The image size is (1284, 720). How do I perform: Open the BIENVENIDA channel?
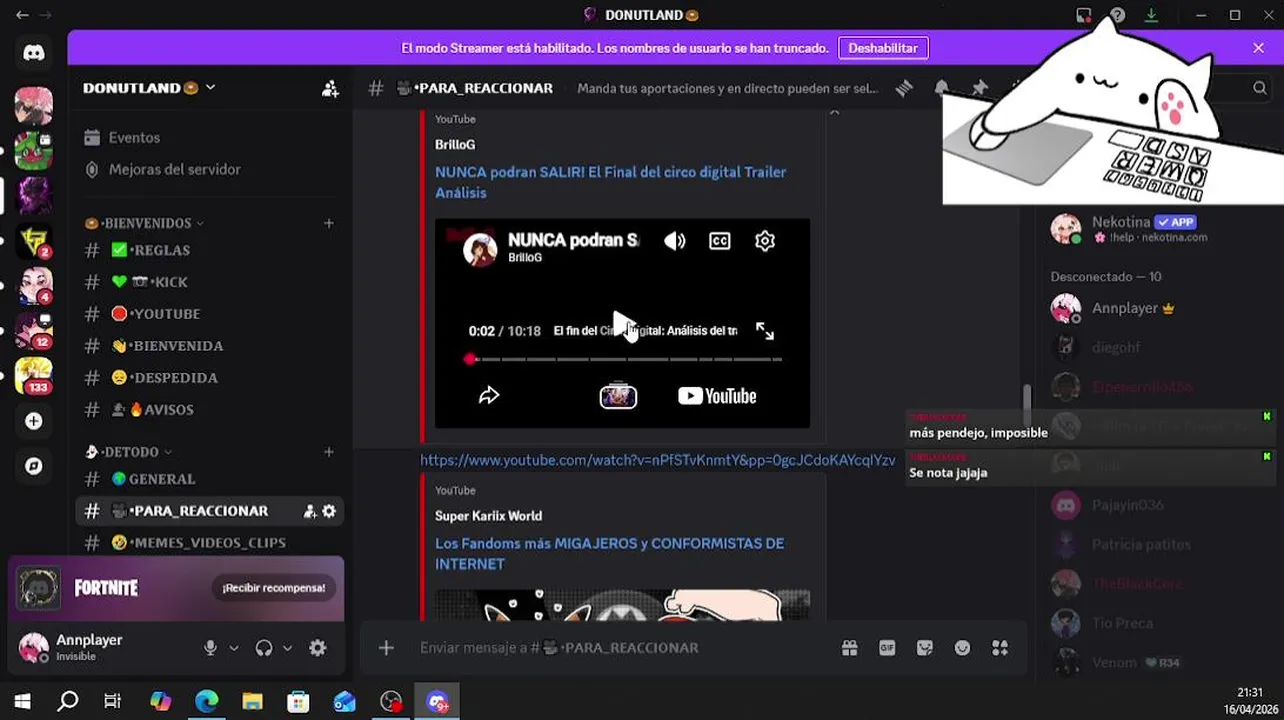click(x=210, y=346)
